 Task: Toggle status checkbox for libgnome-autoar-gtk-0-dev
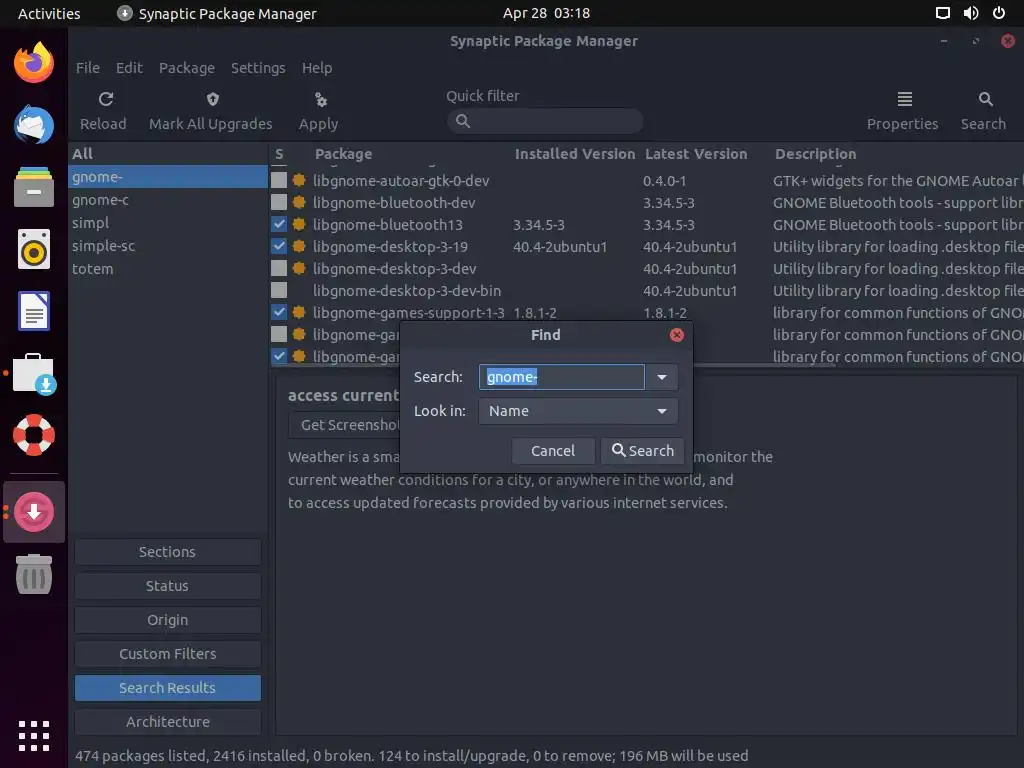point(279,180)
